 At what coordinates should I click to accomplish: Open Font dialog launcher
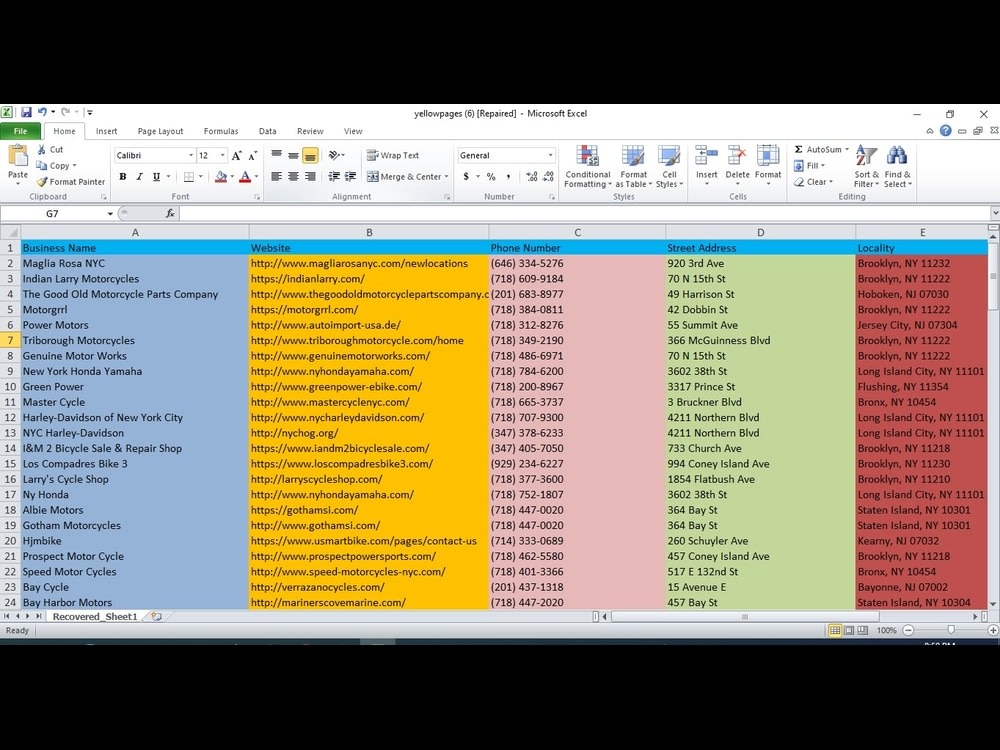click(x=257, y=197)
